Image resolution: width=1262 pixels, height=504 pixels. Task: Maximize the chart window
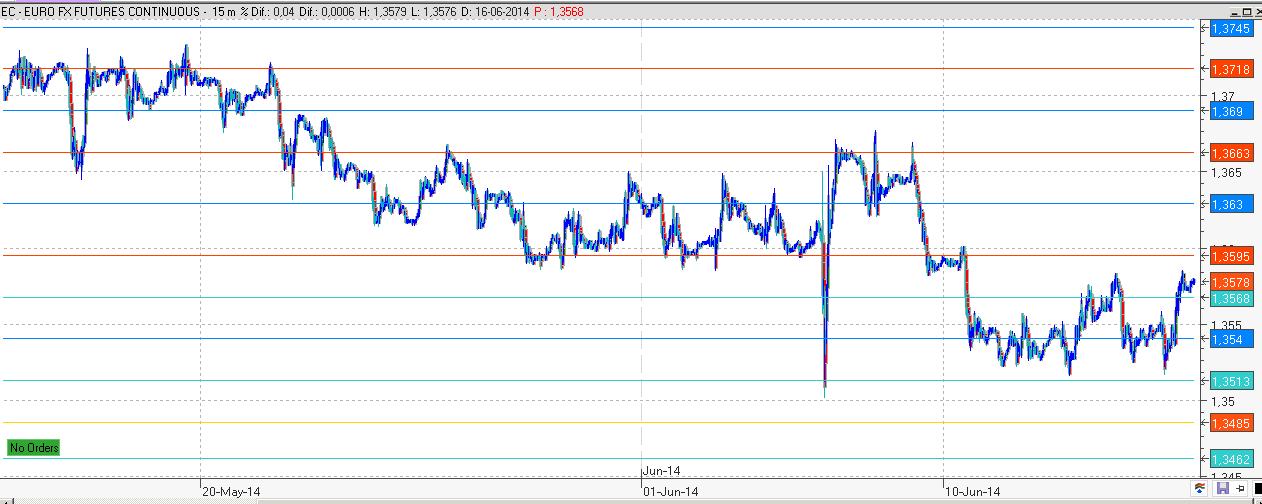(x=1246, y=11)
